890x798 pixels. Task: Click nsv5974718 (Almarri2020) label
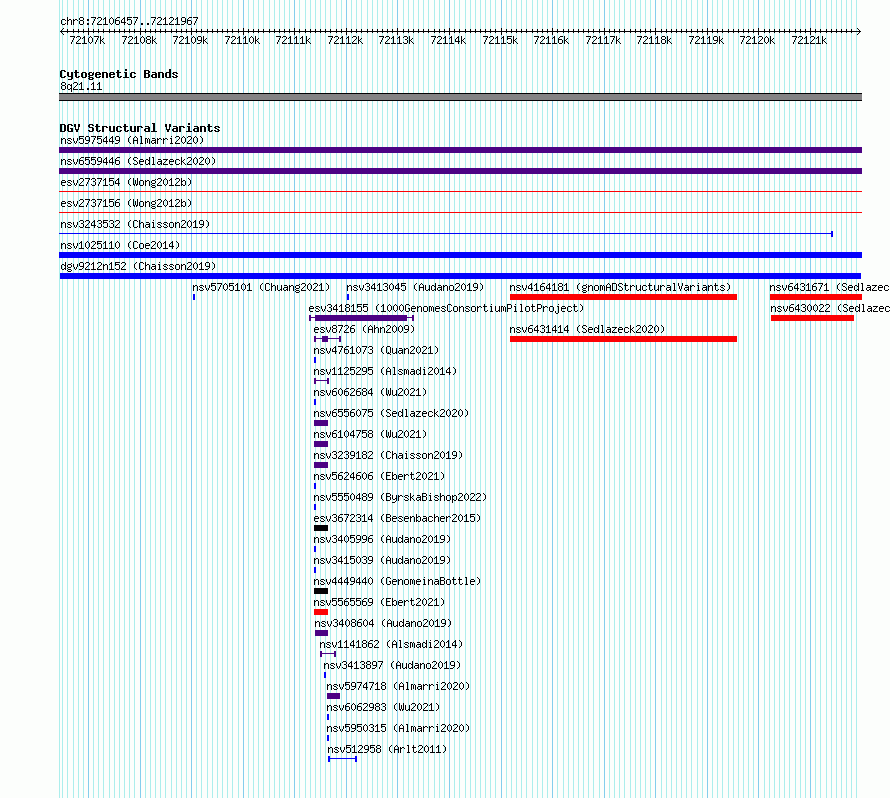coord(398,686)
